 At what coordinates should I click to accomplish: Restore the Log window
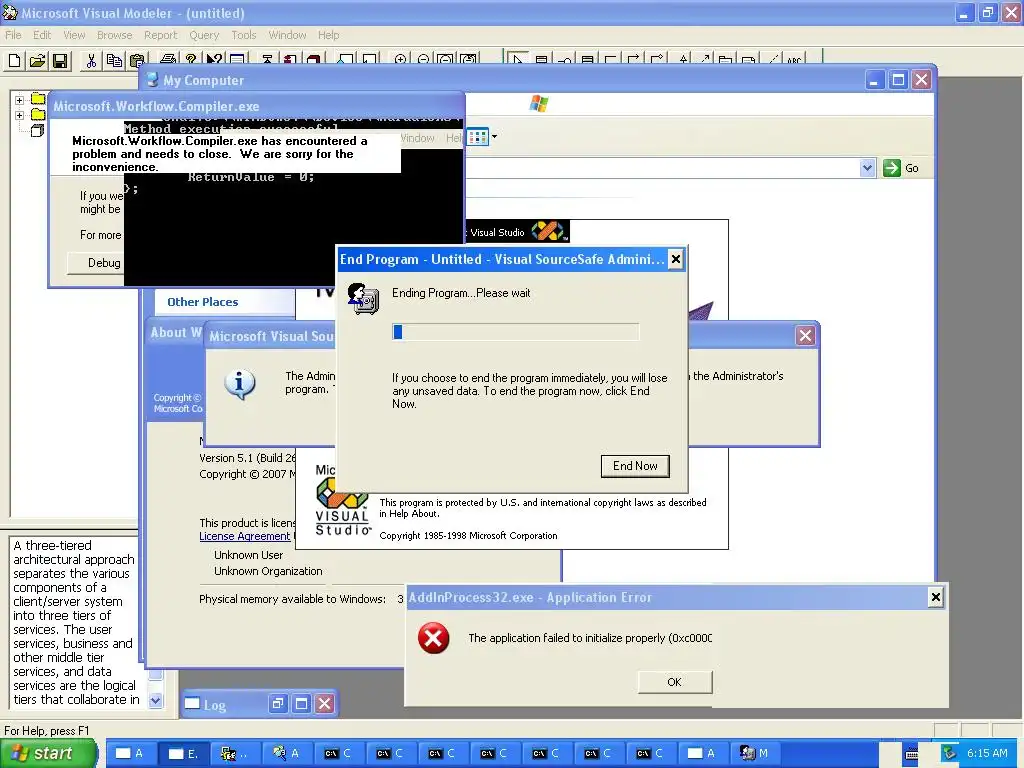pos(278,703)
